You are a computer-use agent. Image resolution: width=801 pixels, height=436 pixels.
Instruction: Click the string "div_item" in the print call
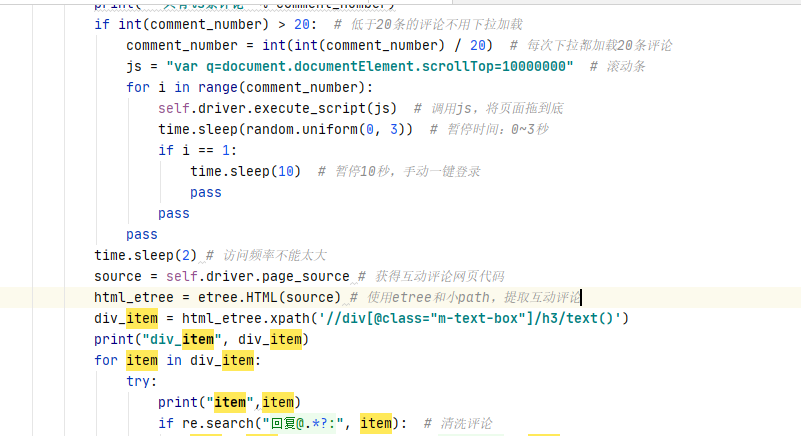[182, 339]
